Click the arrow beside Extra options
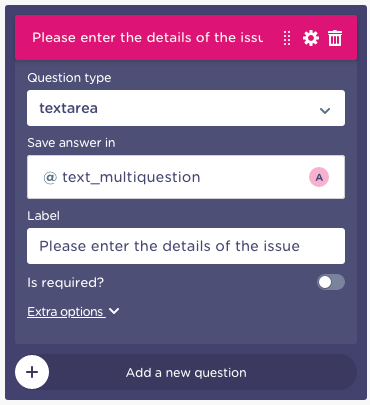This screenshot has width=370, height=405. pyautogui.click(x=114, y=311)
